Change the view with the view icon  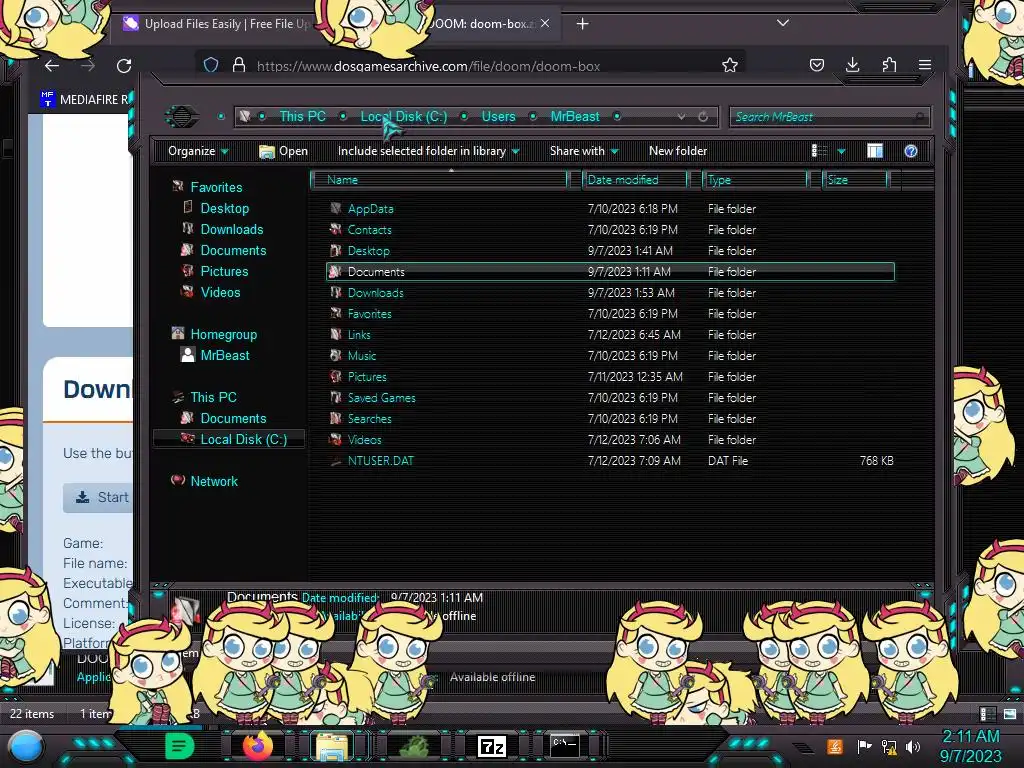pos(819,151)
